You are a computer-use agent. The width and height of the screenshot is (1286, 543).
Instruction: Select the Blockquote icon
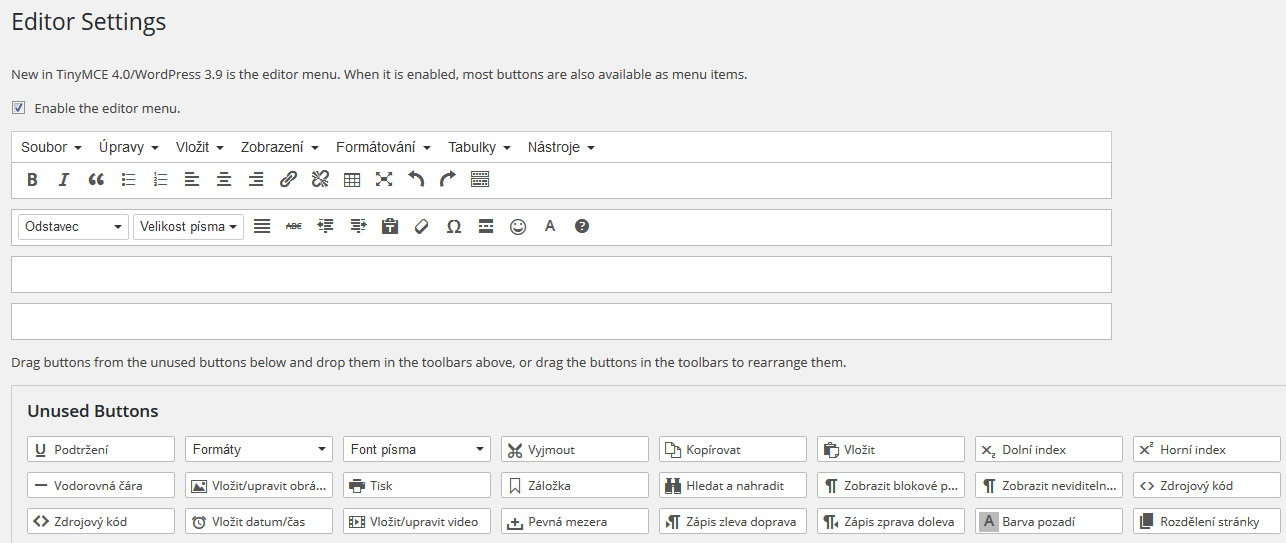point(96,180)
